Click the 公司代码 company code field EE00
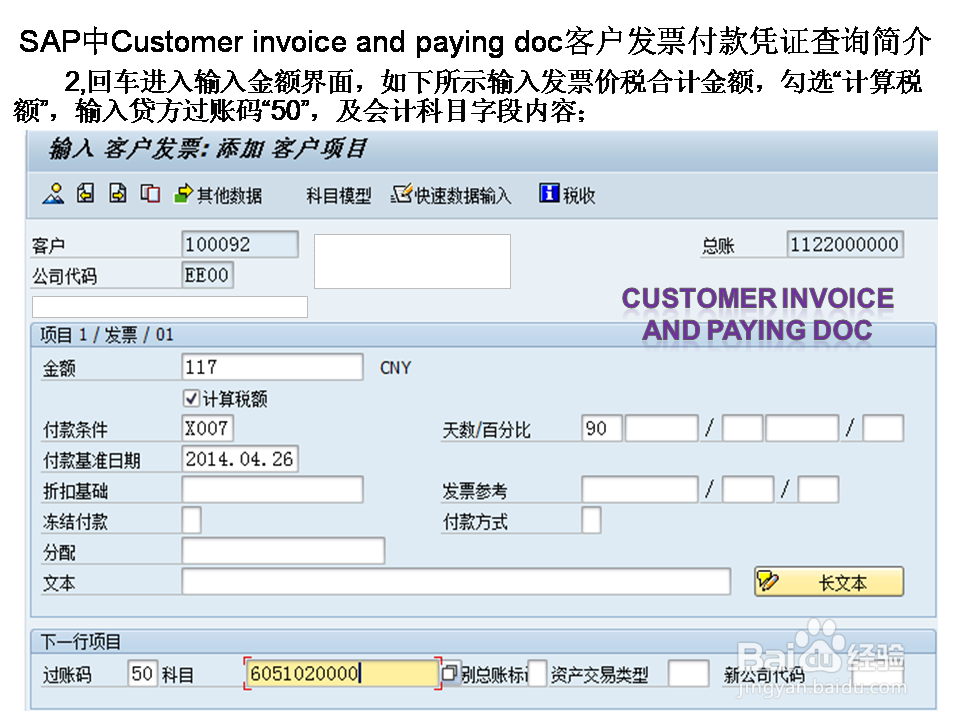The image size is (960, 720). [208, 275]
